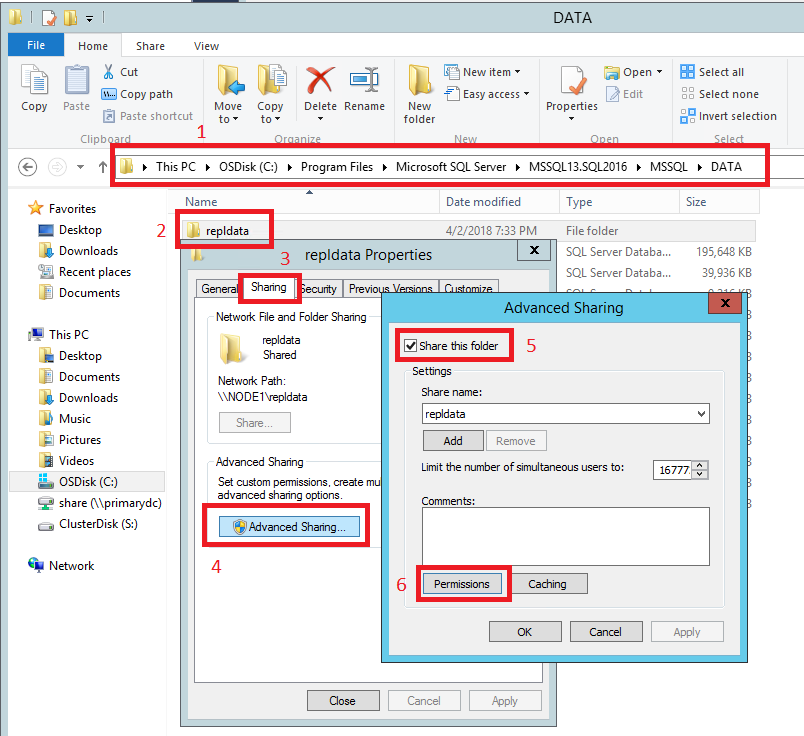
Task: Increase simultaneous users limit spinner
Action: 700,466
